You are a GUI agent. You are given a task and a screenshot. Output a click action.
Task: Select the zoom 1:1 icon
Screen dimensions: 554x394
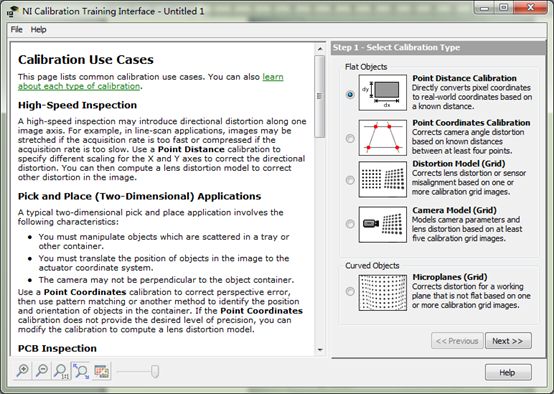coord(61,371)
